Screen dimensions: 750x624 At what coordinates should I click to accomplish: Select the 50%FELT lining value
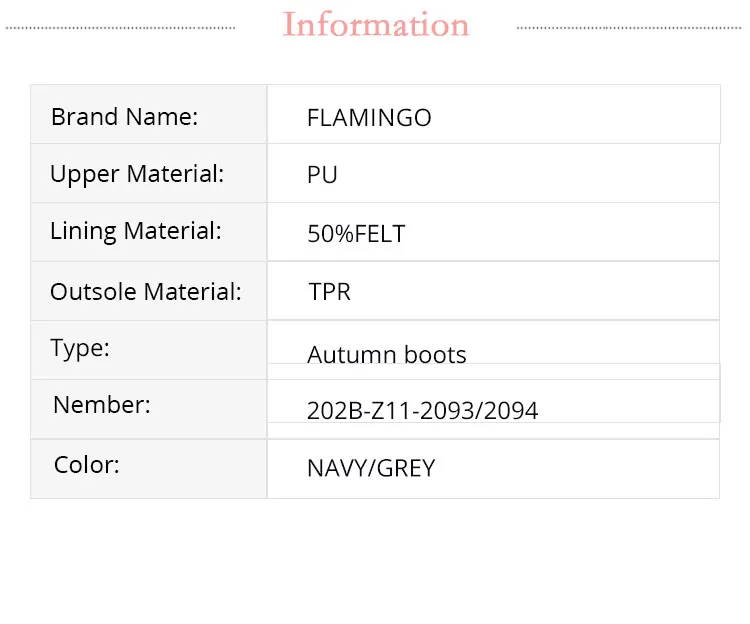click(x=356, y=234)
